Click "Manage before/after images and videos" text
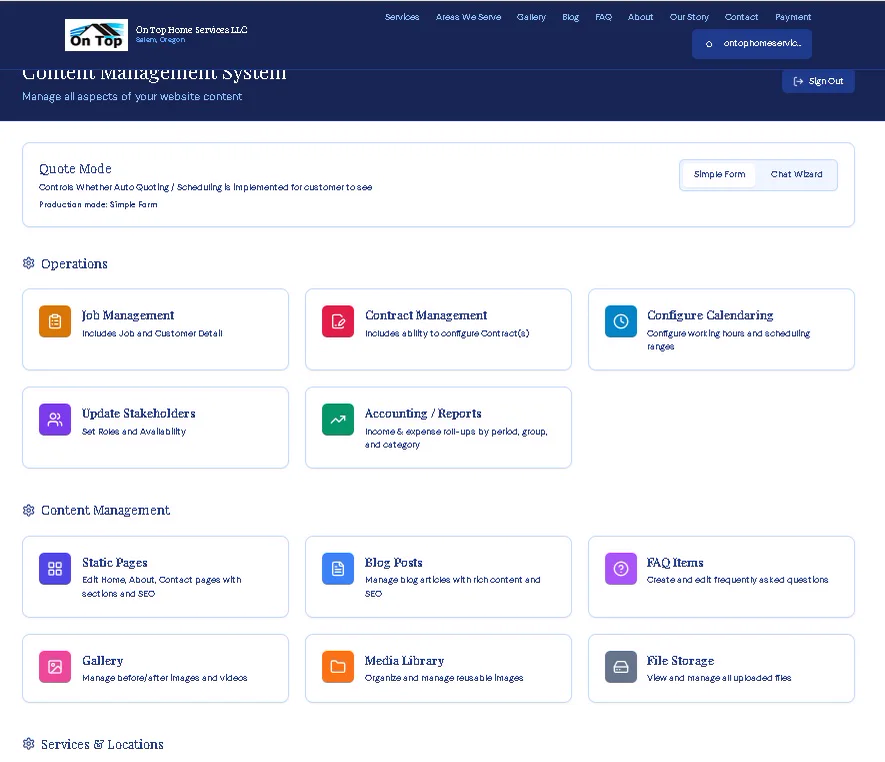 [x=165, y=678]
